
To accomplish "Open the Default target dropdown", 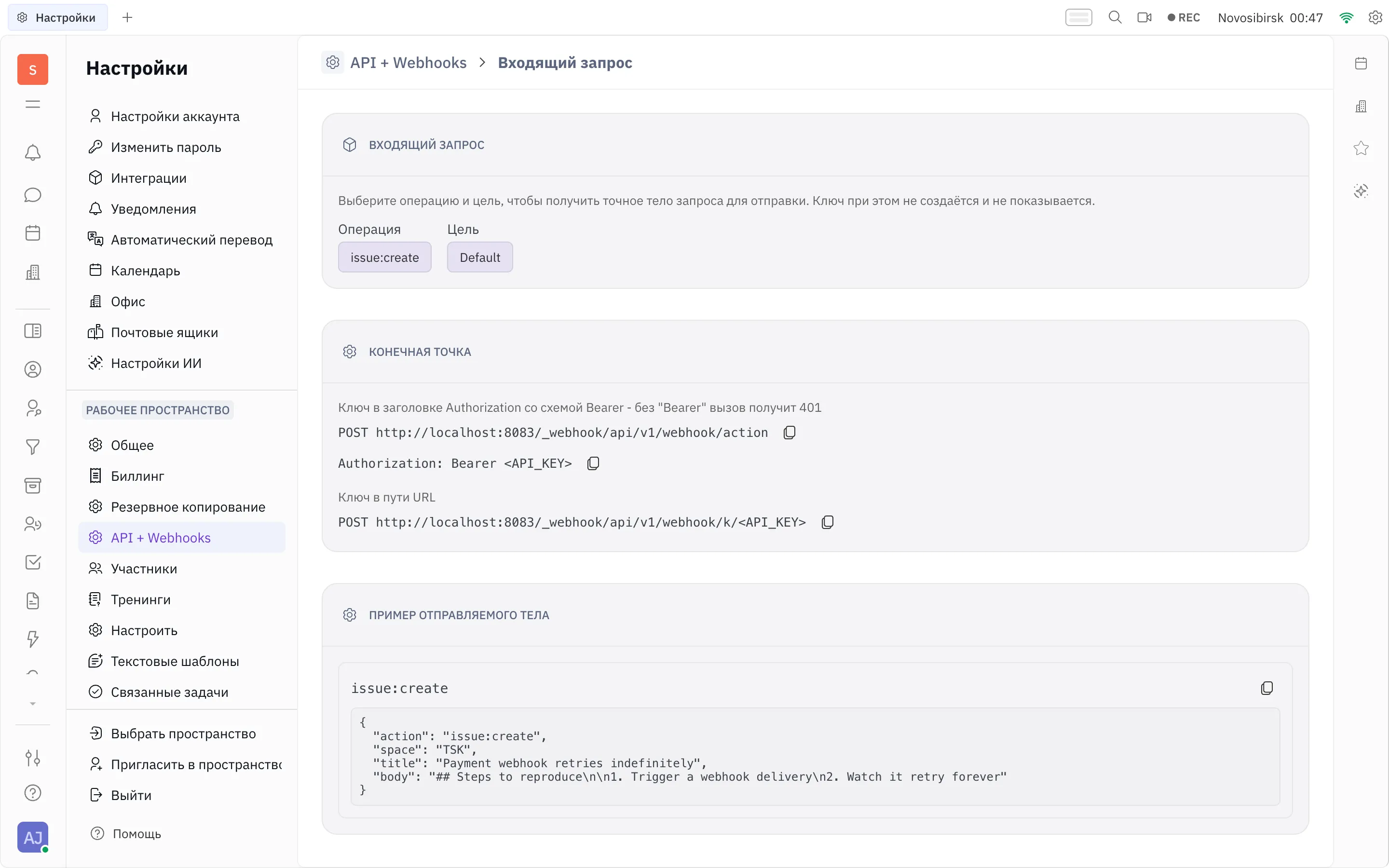I will click(x=480, y=257).
